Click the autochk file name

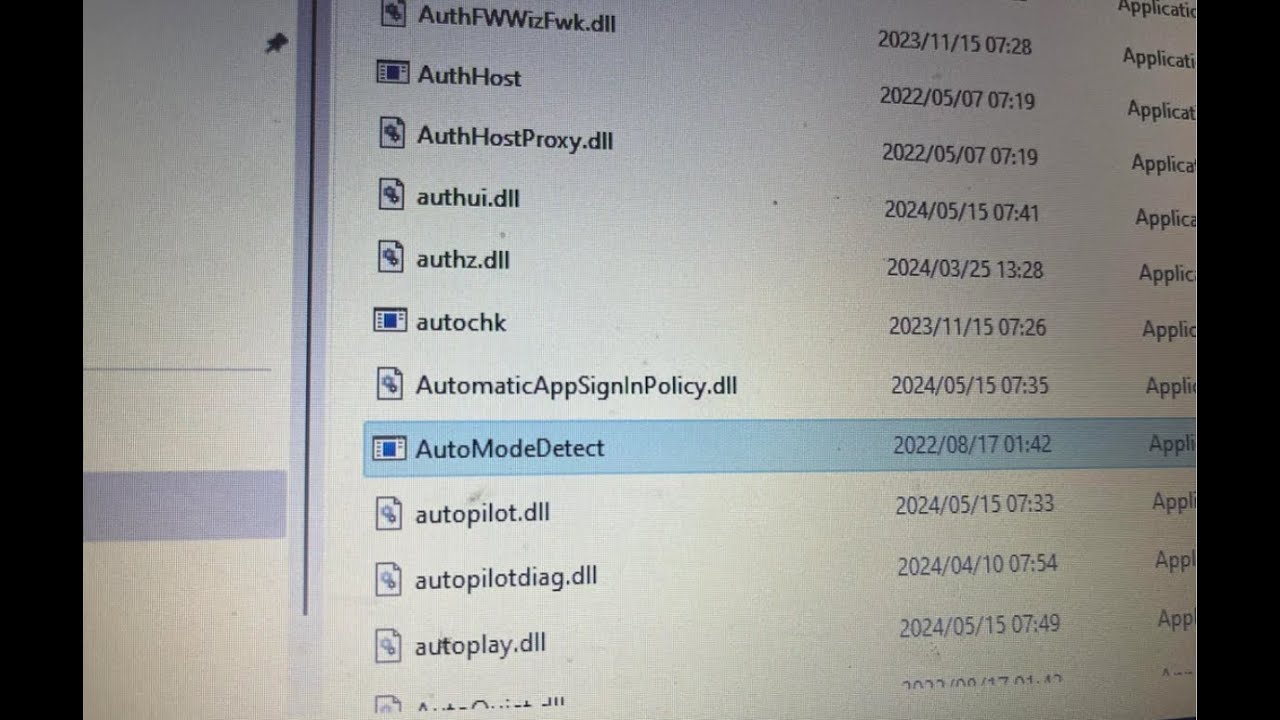461,322
